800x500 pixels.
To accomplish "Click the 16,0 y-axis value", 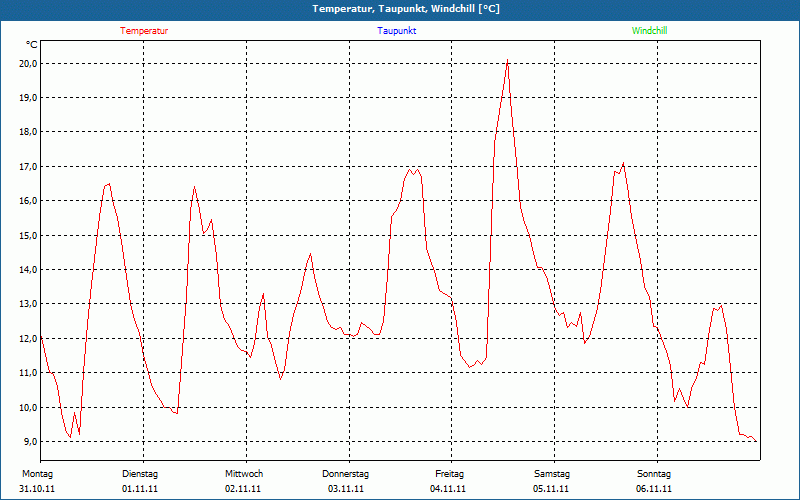I will [x=28, y=201].
